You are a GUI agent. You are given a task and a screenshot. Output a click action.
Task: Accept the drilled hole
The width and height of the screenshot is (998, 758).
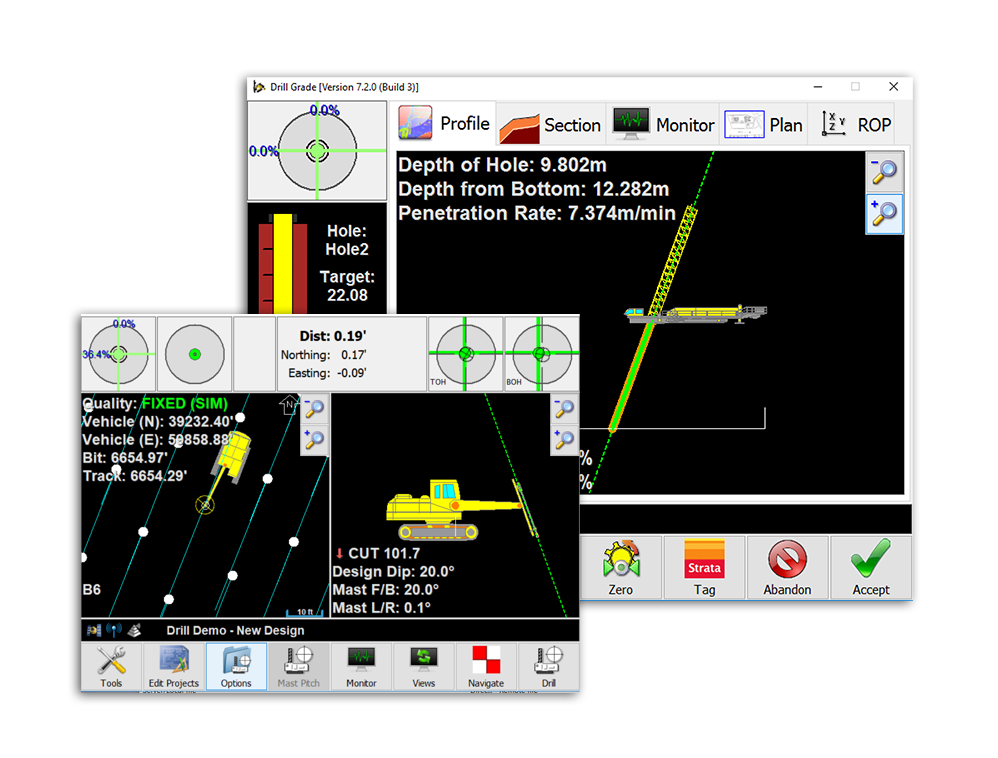[871, 568]
